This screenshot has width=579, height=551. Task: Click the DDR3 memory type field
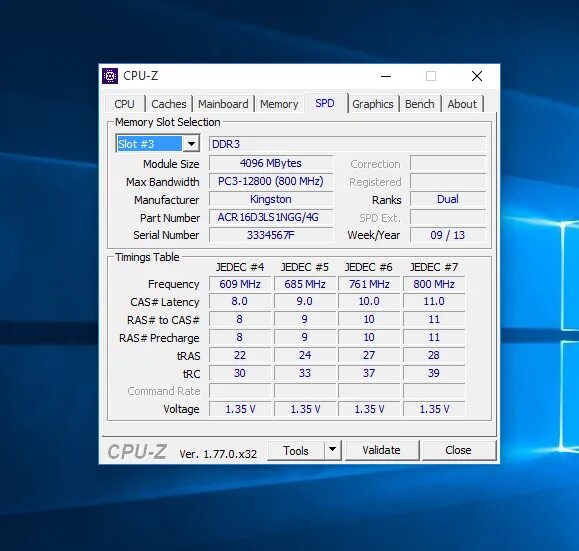pos(347,144)
